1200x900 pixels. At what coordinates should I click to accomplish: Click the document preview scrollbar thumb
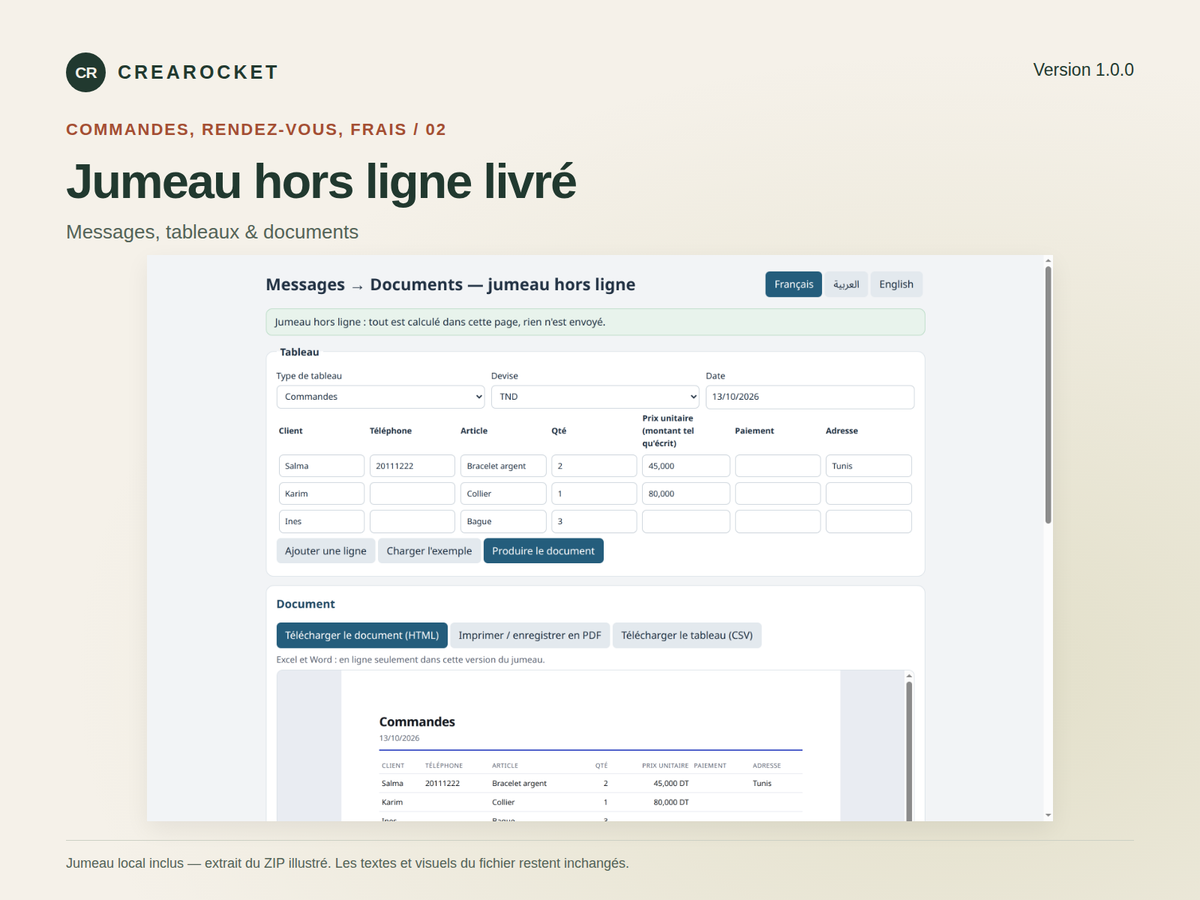(x=909, y=750)
